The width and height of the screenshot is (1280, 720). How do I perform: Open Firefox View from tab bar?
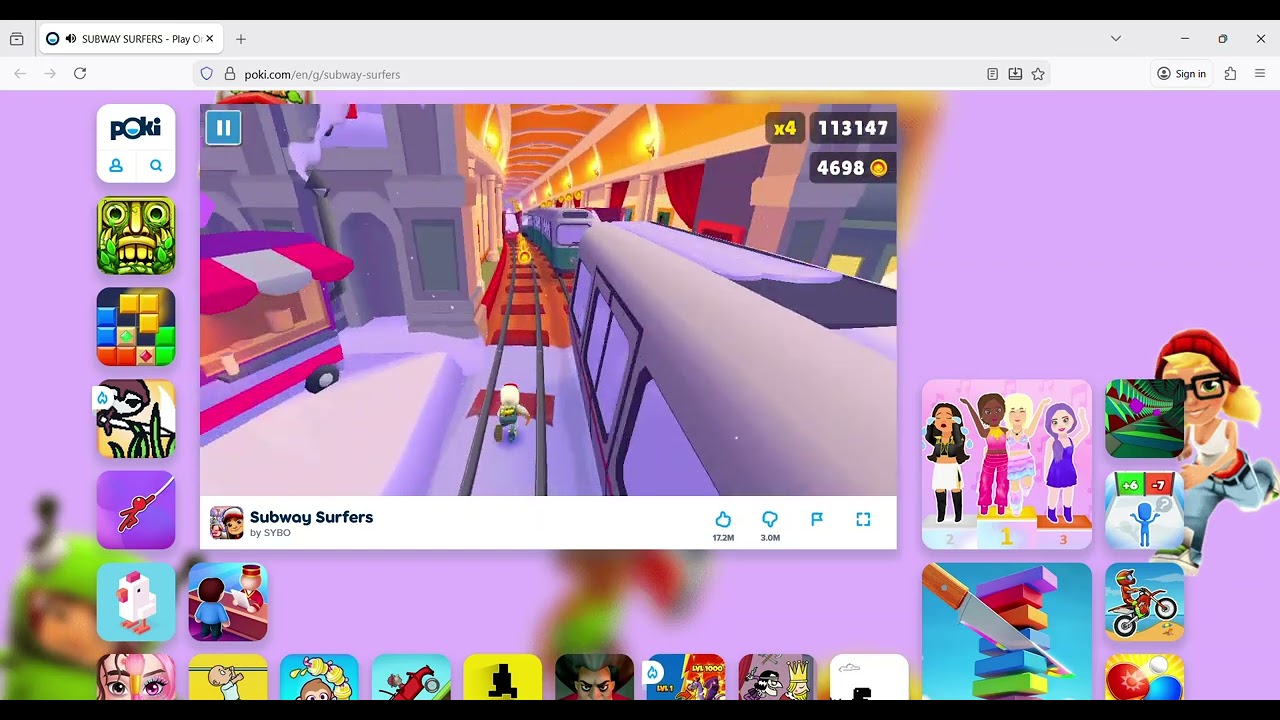(17, 39)
